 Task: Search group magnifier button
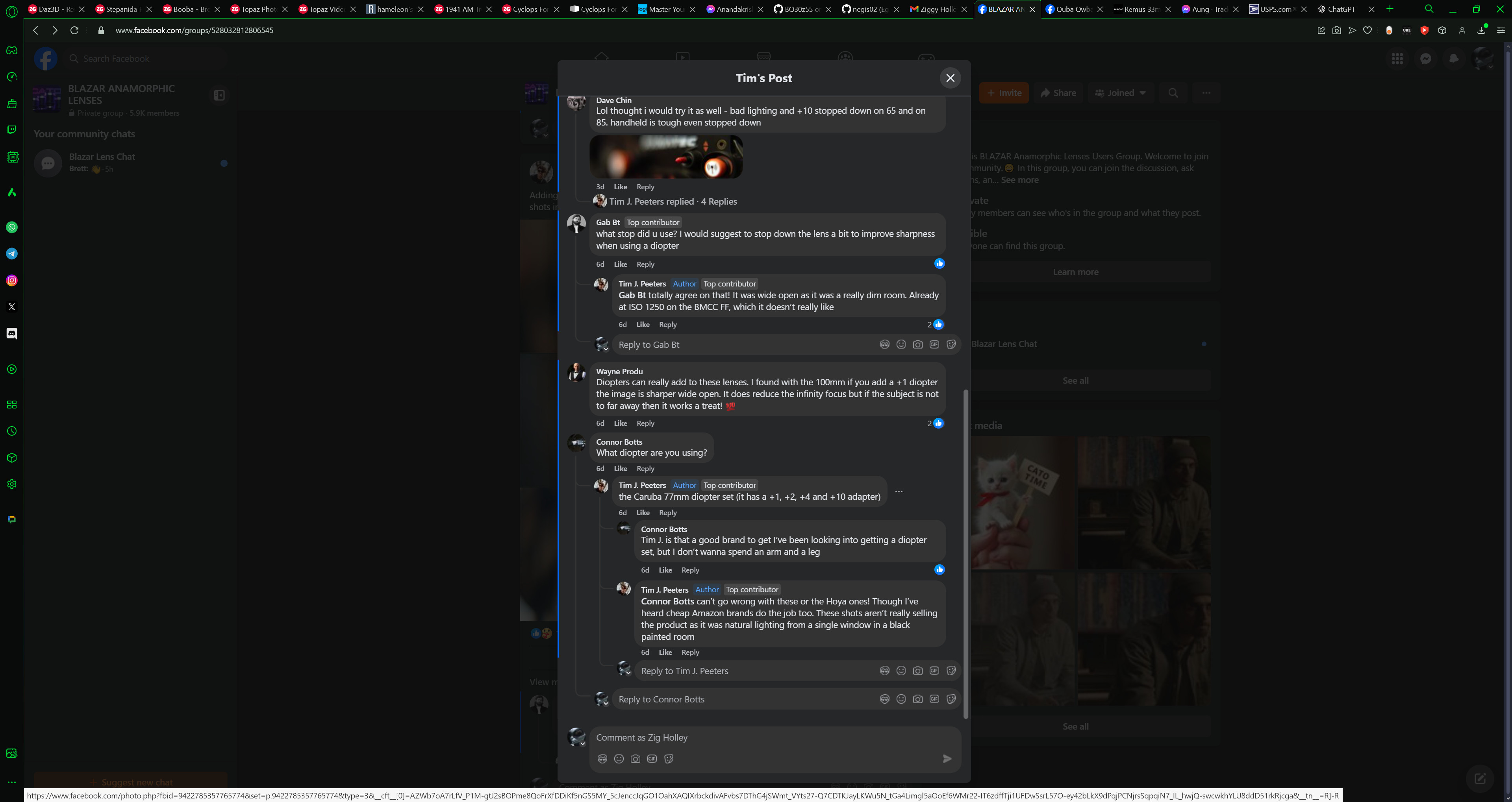coord(1173,93)
